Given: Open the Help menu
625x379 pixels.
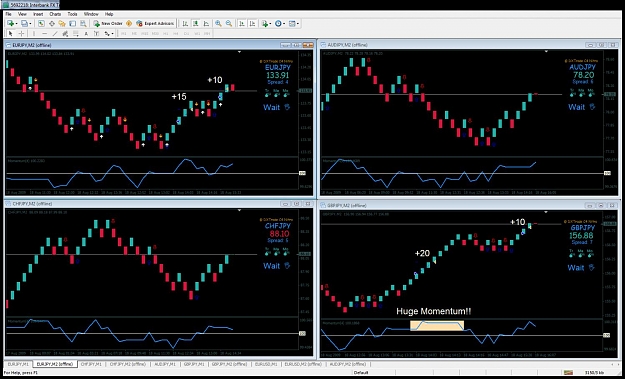Looking at the screenshot, I should [109, 14].
